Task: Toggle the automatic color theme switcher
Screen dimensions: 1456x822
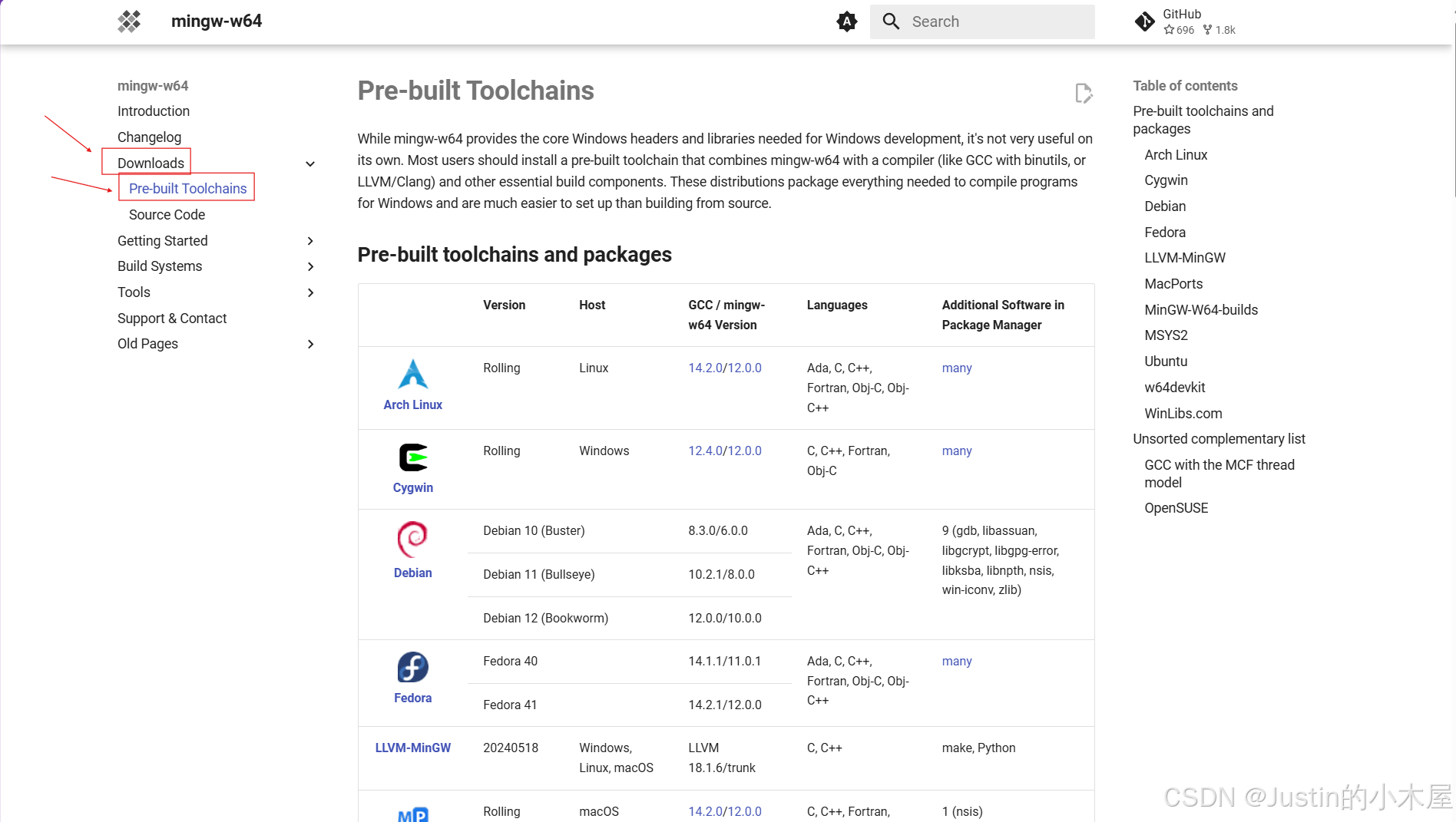Action: (846, 21)
